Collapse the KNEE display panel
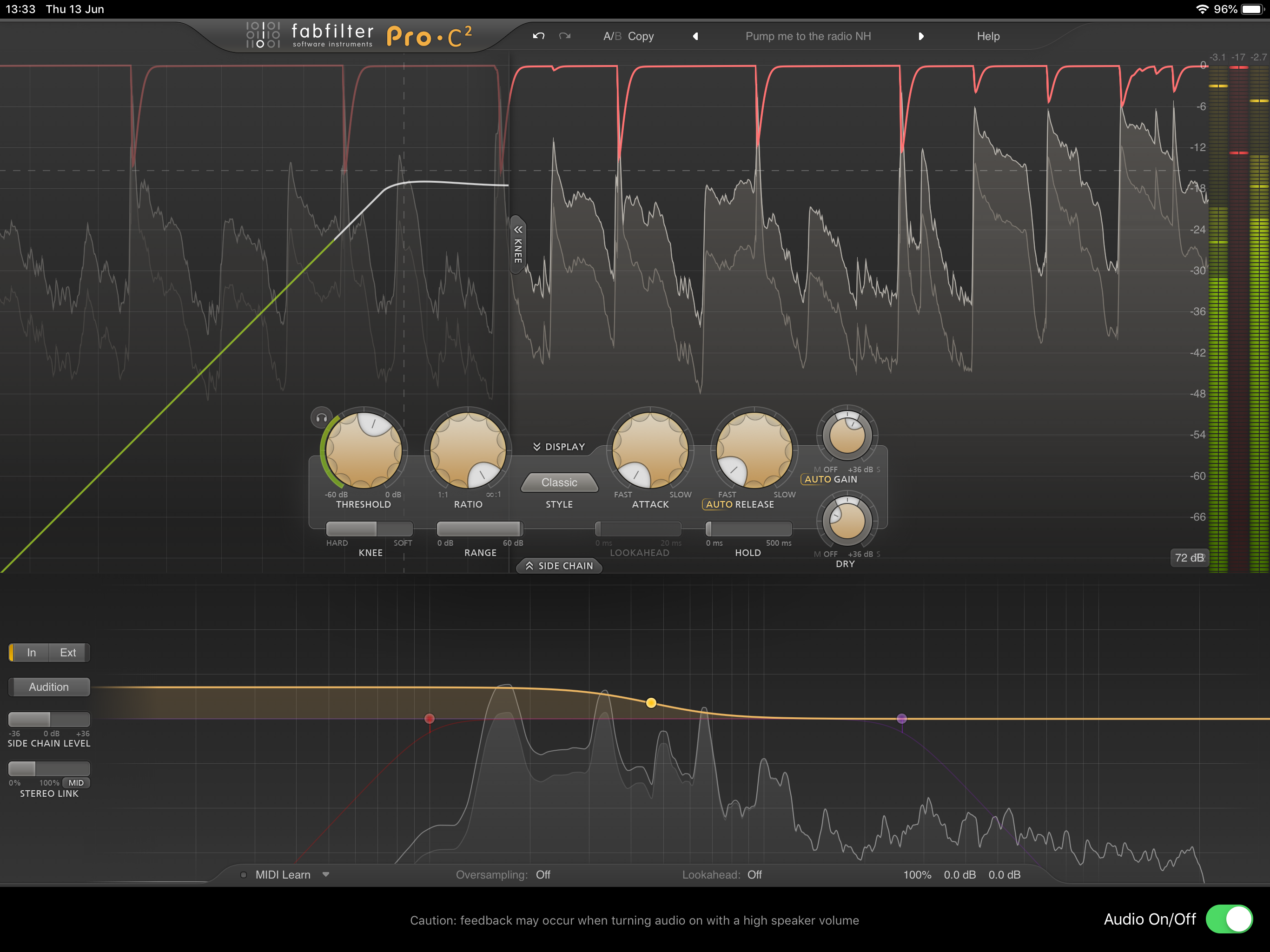The image size is (1270, 952). click(x=517, y=244)
